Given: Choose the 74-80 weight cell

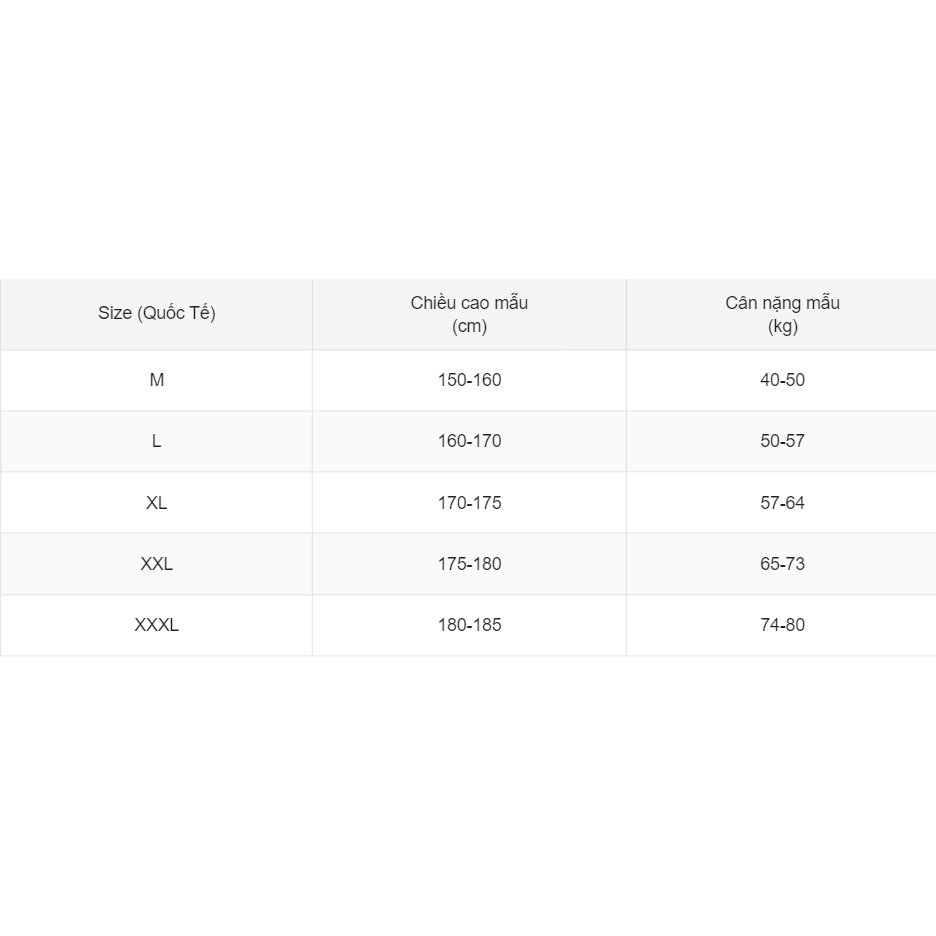Looking at the screenshot, I should (782, 625).
